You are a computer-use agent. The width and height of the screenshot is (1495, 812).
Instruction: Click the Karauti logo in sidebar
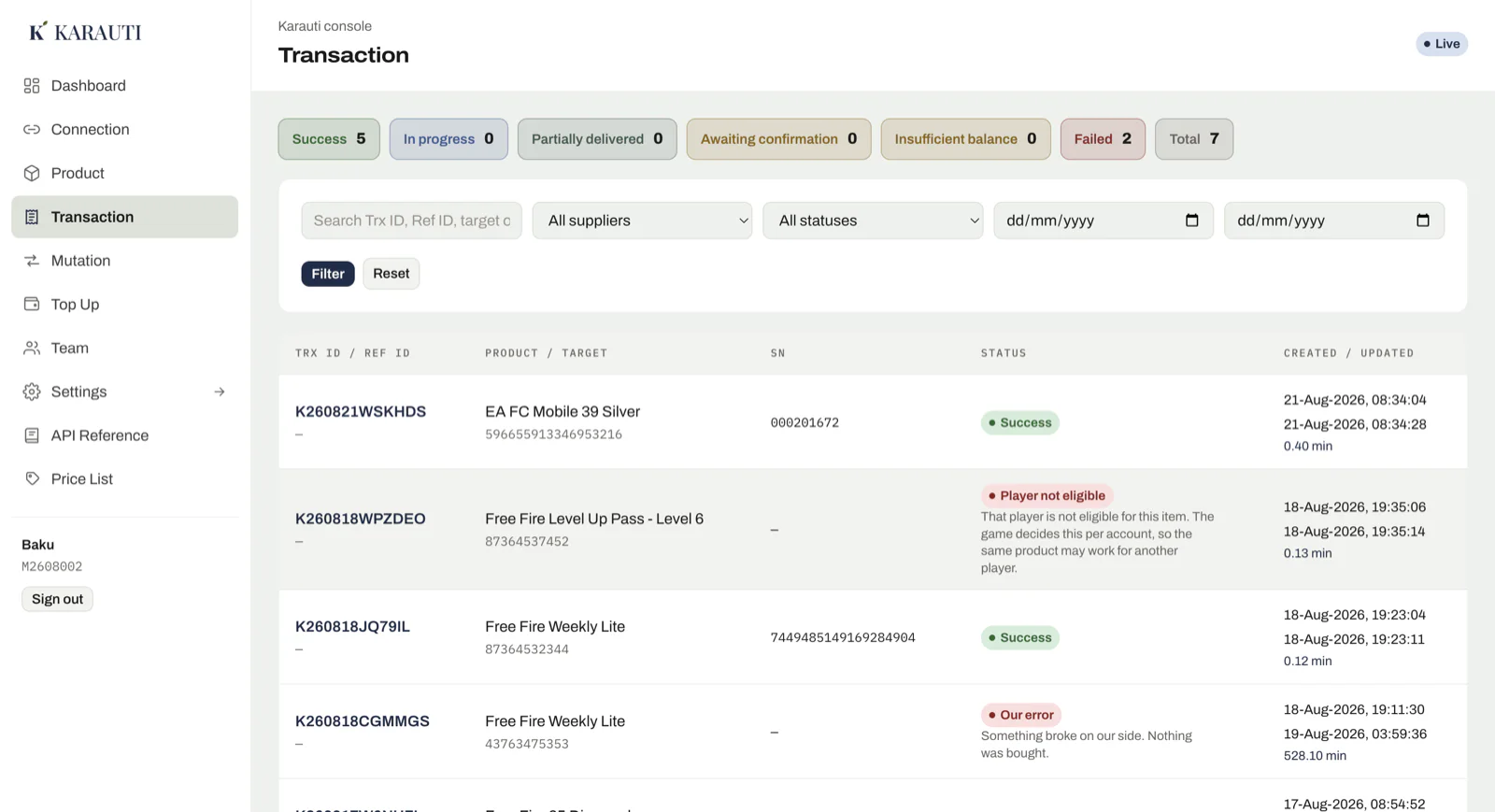pos(85,32)
